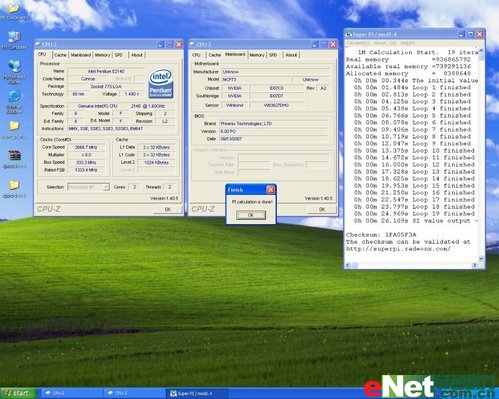Image resolution: width=499 pixels, height=399 pixels.
Task: Click the Checksum line in Super PI
Action: click(381, 235)
